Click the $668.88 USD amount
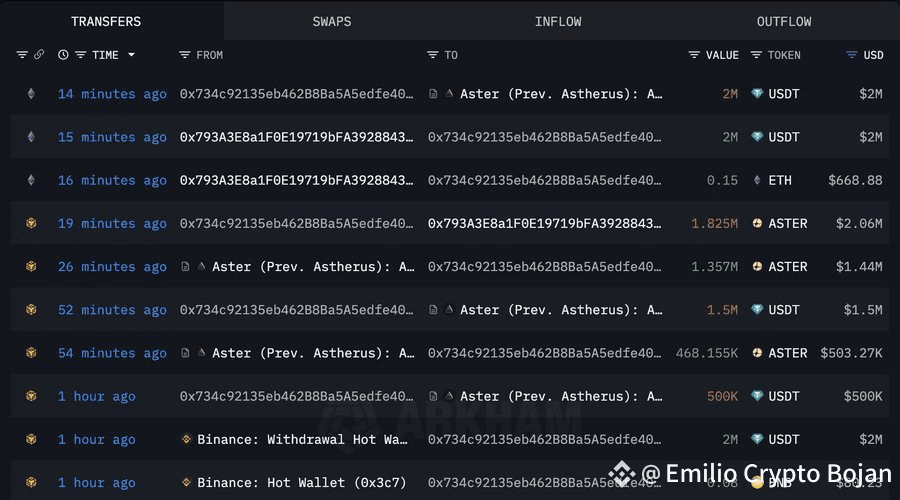The image size is (900, 500). (855, 180)
